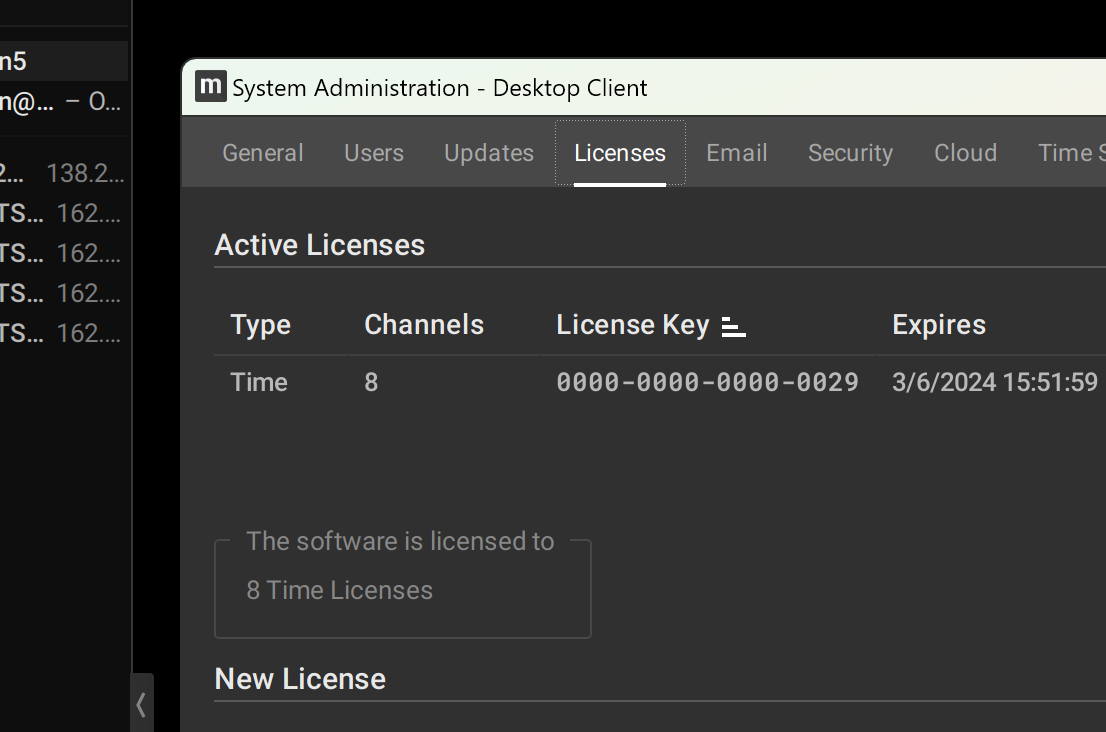1106x732 pixels.
Task: Switch to the Users tab
Action: point(374,153)
